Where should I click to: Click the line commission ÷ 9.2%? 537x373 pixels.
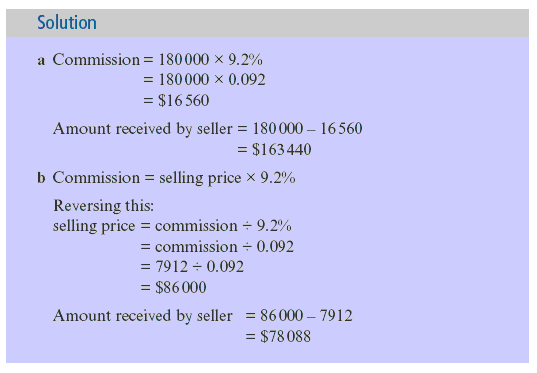click(x=223, y=226)
